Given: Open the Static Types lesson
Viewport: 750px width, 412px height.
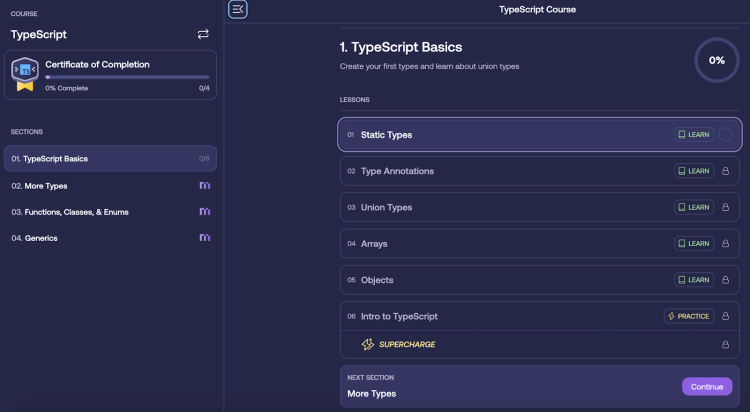Looking at the screenshot, I should 540,134.
